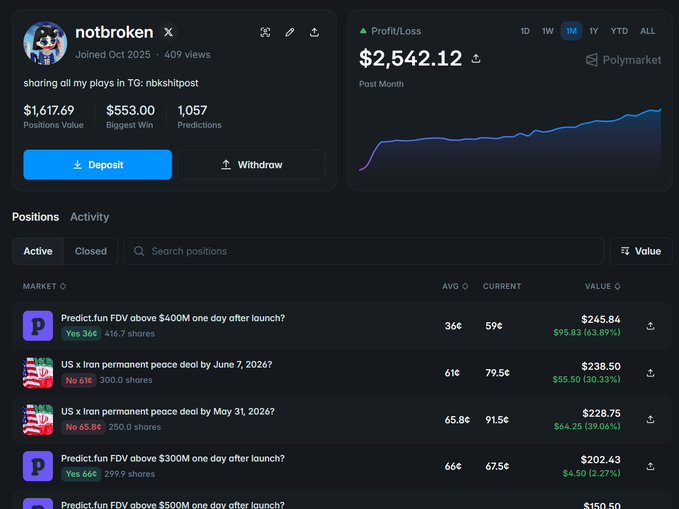The height and width of the screenshot is (509, 679).
Task: Click the $553.00 Biggest Win stat
Action: tap(130, 117)
